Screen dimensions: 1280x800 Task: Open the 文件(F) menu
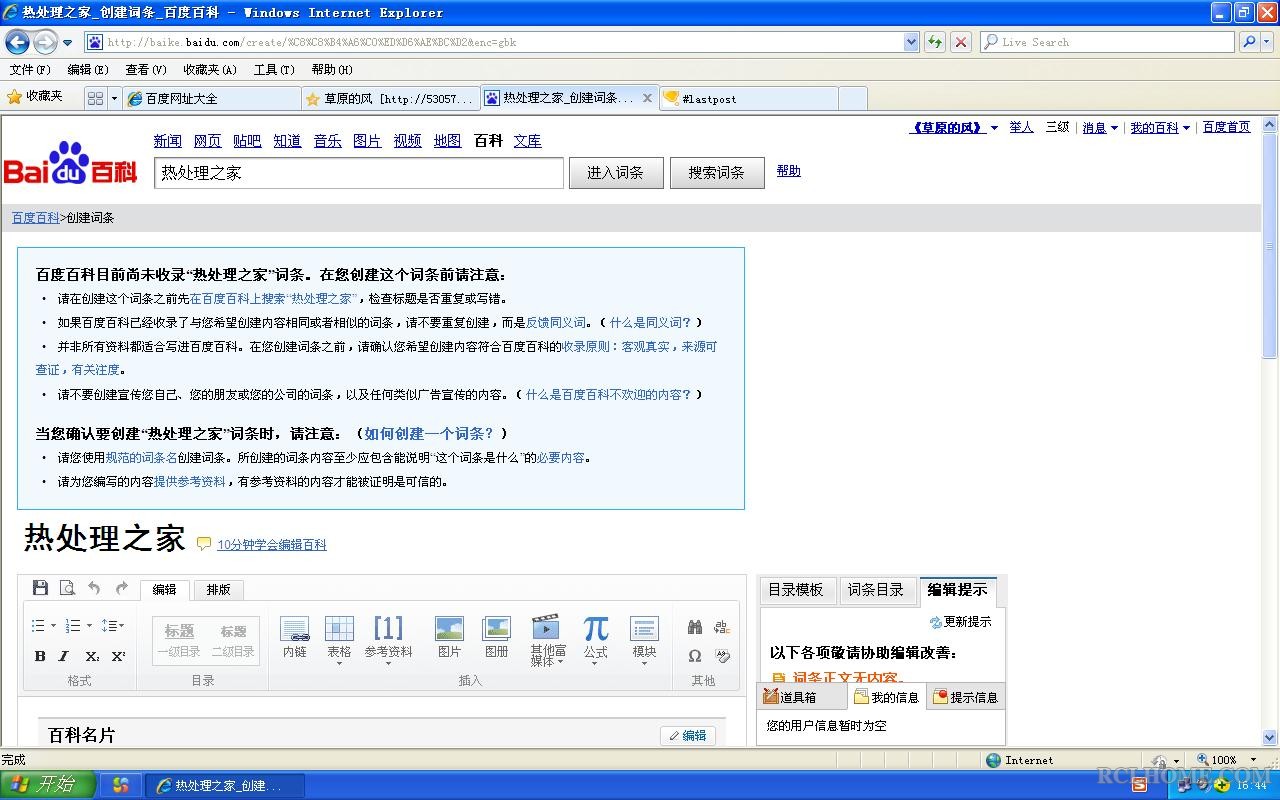(30, 70)
